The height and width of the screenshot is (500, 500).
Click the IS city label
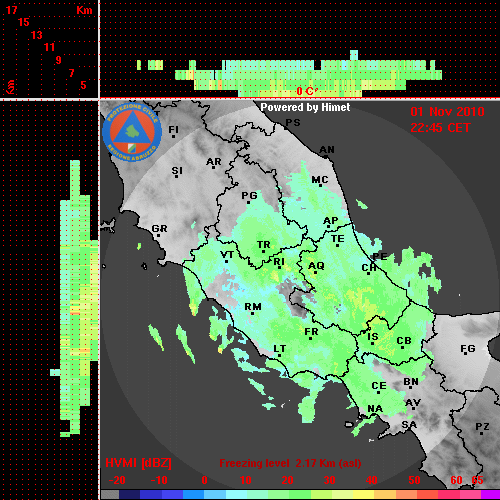pyautogui.click(x=373, y=337)
